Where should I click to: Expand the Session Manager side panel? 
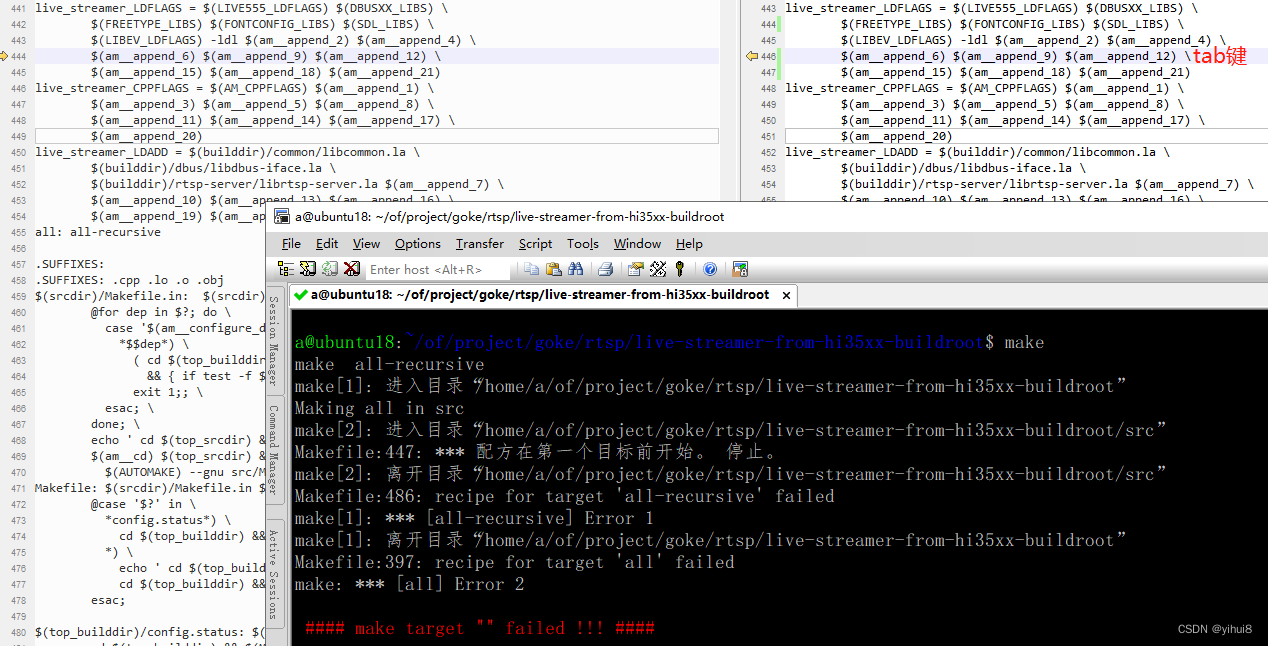pos(274,340)
